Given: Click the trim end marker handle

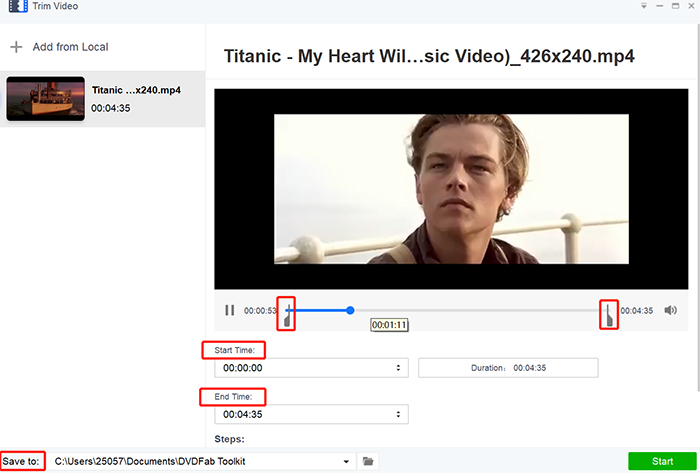Looking at the screenshot, I should click(607, 315).
